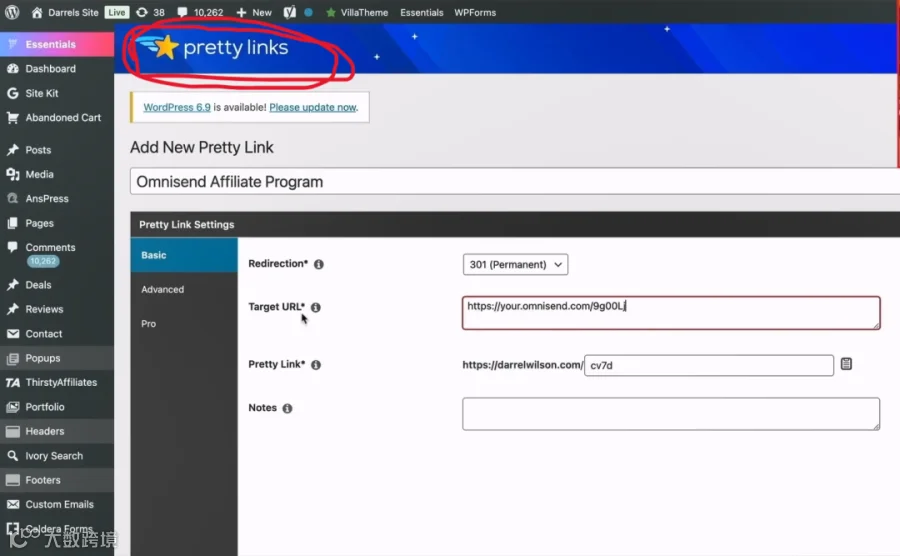Open the Headers icon
The height and width of the screenshot is (556, 900).
pos(13,431)
